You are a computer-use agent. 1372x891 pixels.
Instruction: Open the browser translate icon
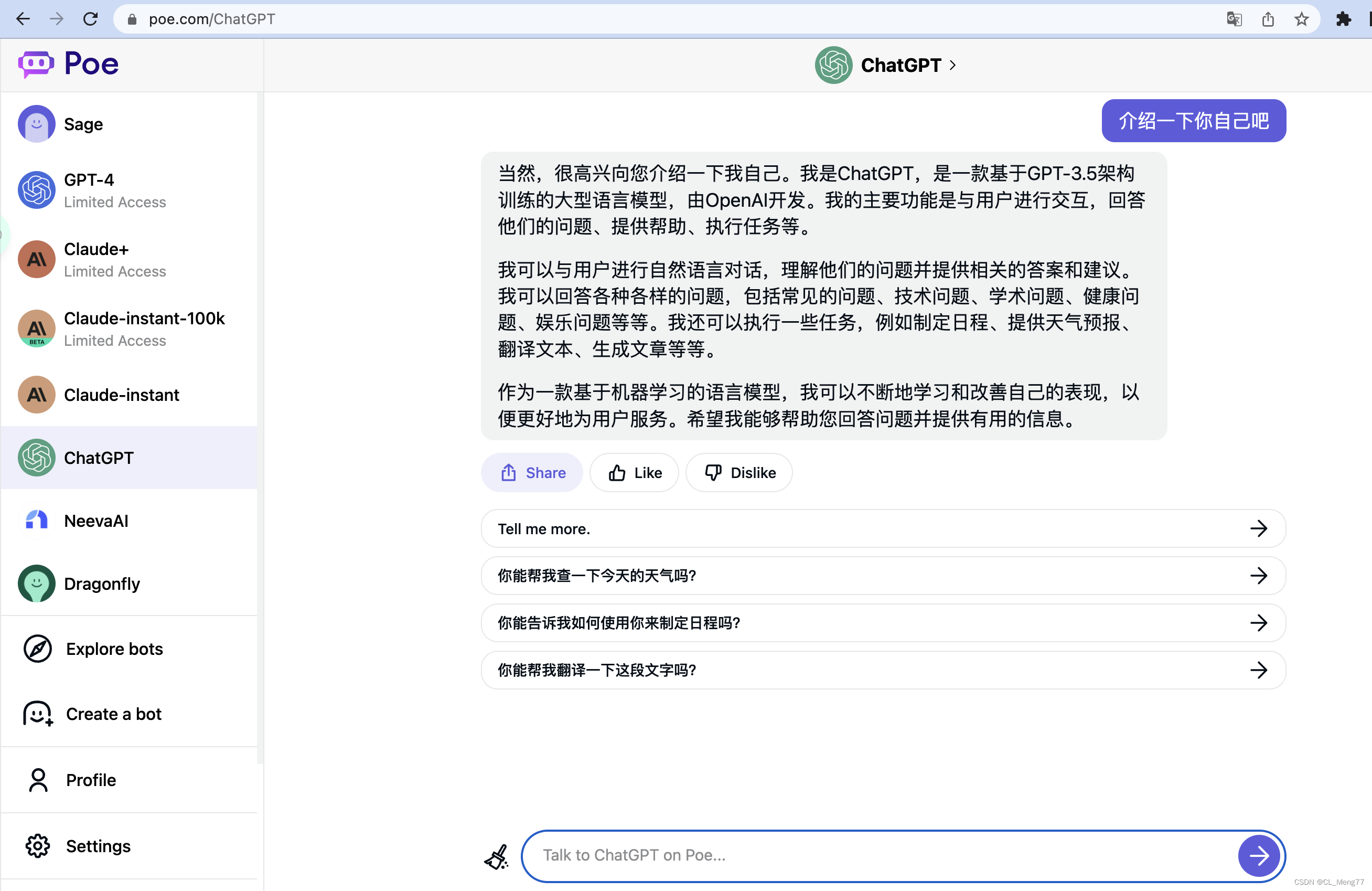tap(1234, 19)
